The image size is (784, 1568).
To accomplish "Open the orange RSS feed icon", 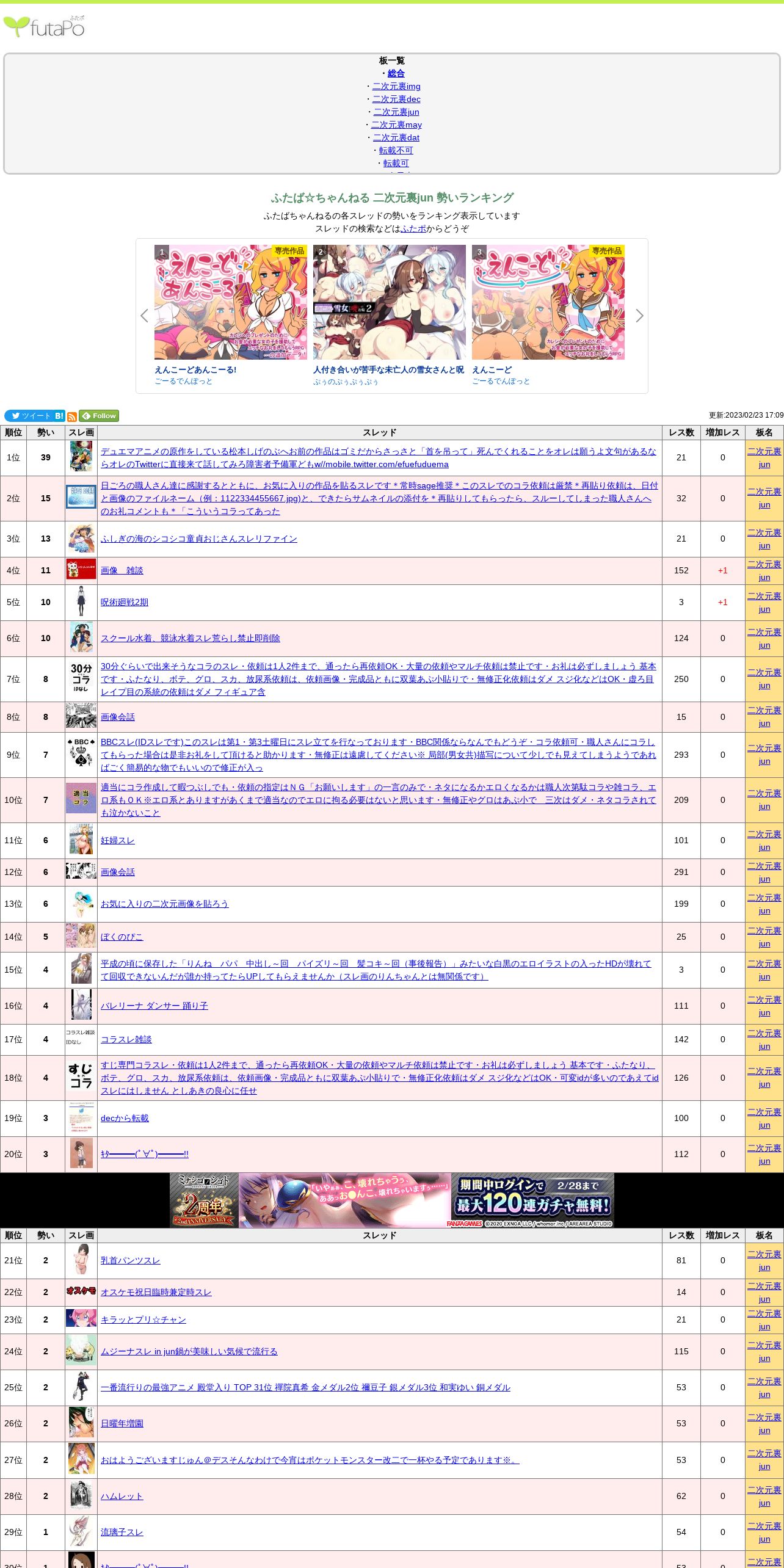I will (72, 416).
